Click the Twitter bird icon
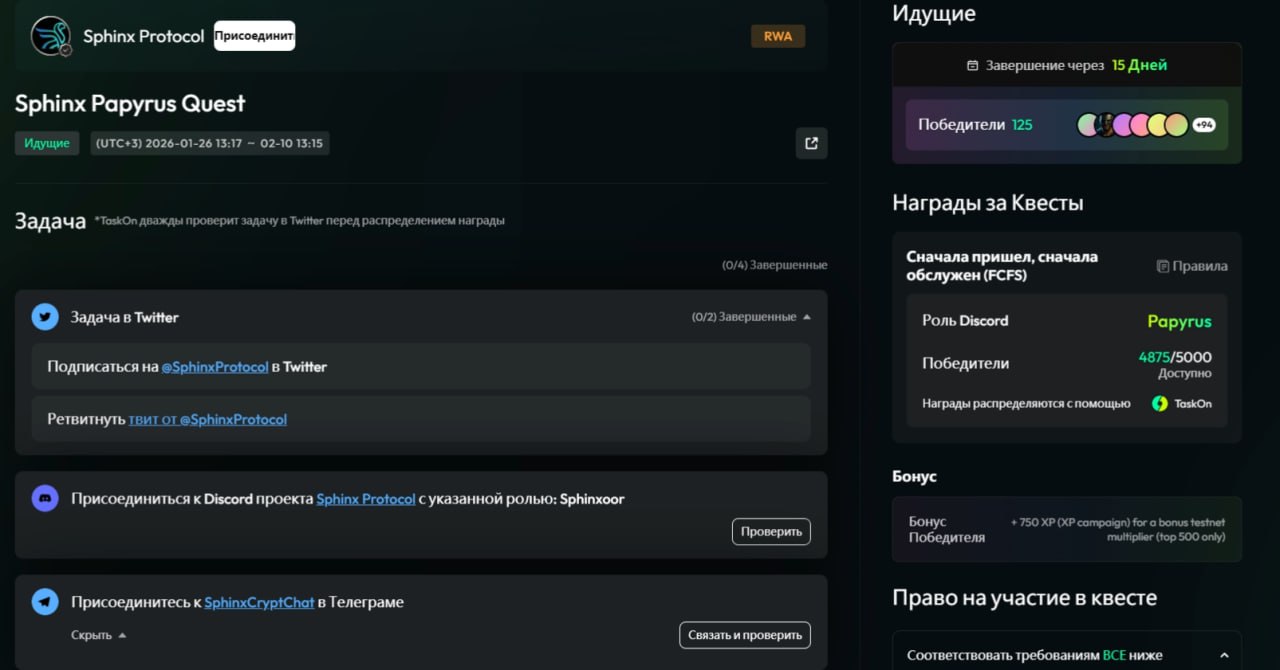This screenshot has height=670, width=1280. [45, 317]
